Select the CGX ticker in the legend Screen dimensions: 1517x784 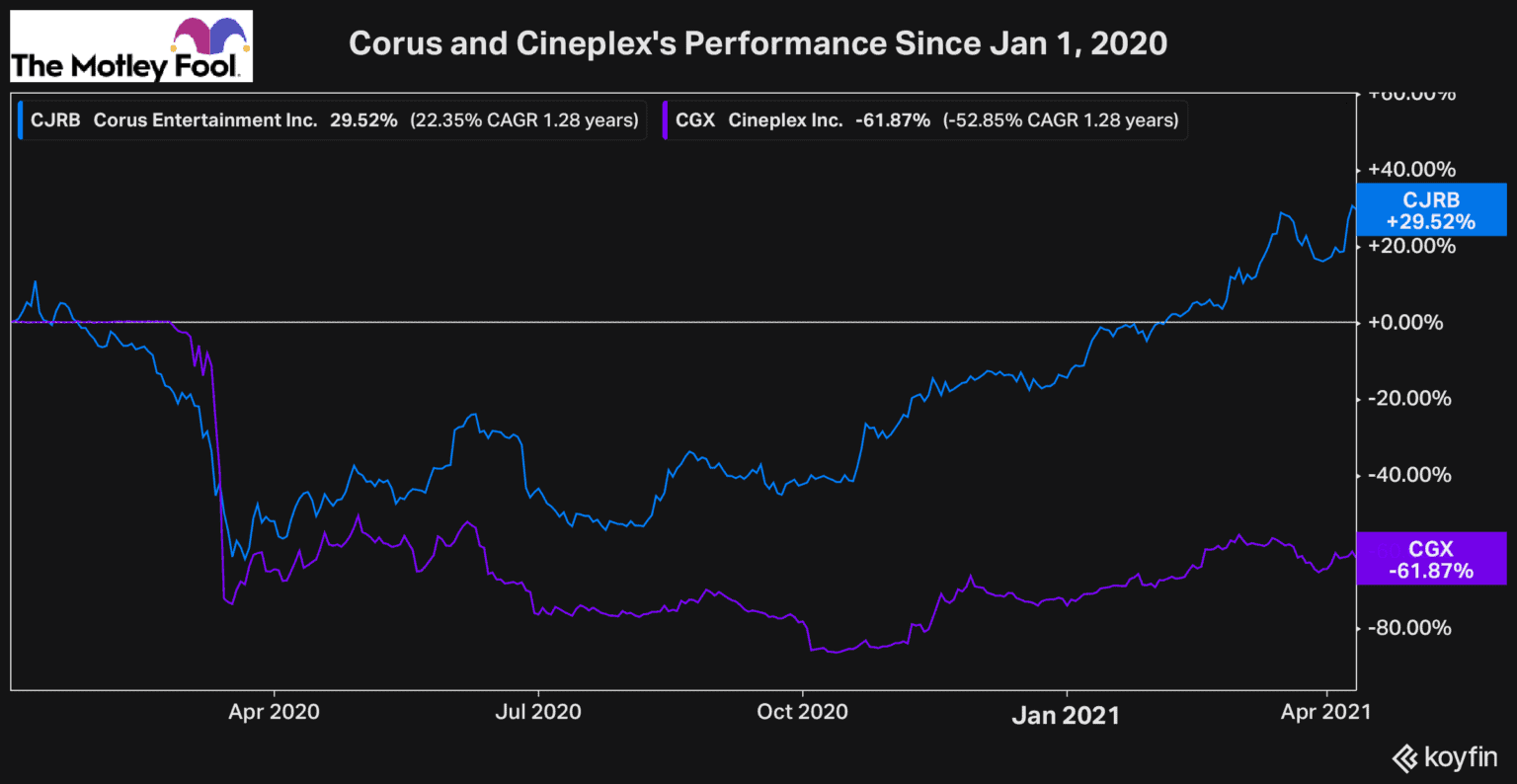click(x=695, y=120)
